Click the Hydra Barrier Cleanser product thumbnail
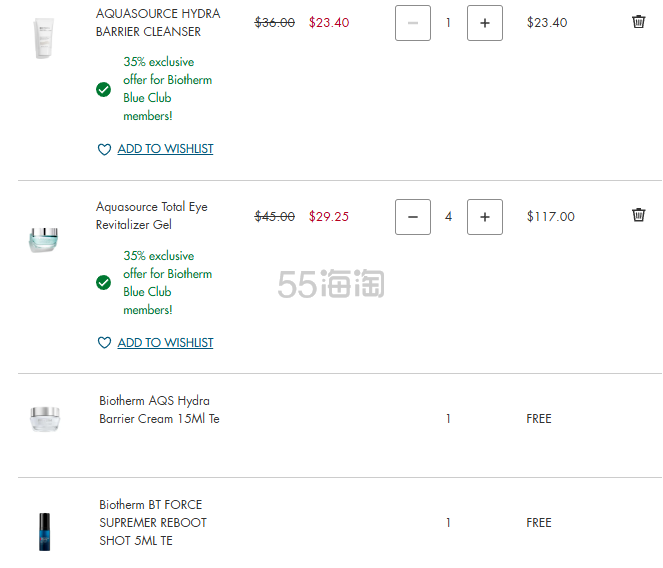 44,38
